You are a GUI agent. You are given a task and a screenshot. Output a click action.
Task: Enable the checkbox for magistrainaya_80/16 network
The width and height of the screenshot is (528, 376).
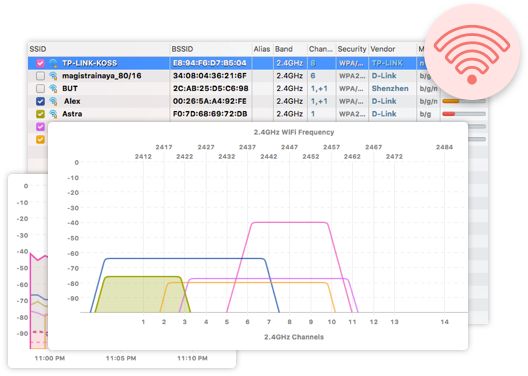pyautogui.click(x=40, y=76)
